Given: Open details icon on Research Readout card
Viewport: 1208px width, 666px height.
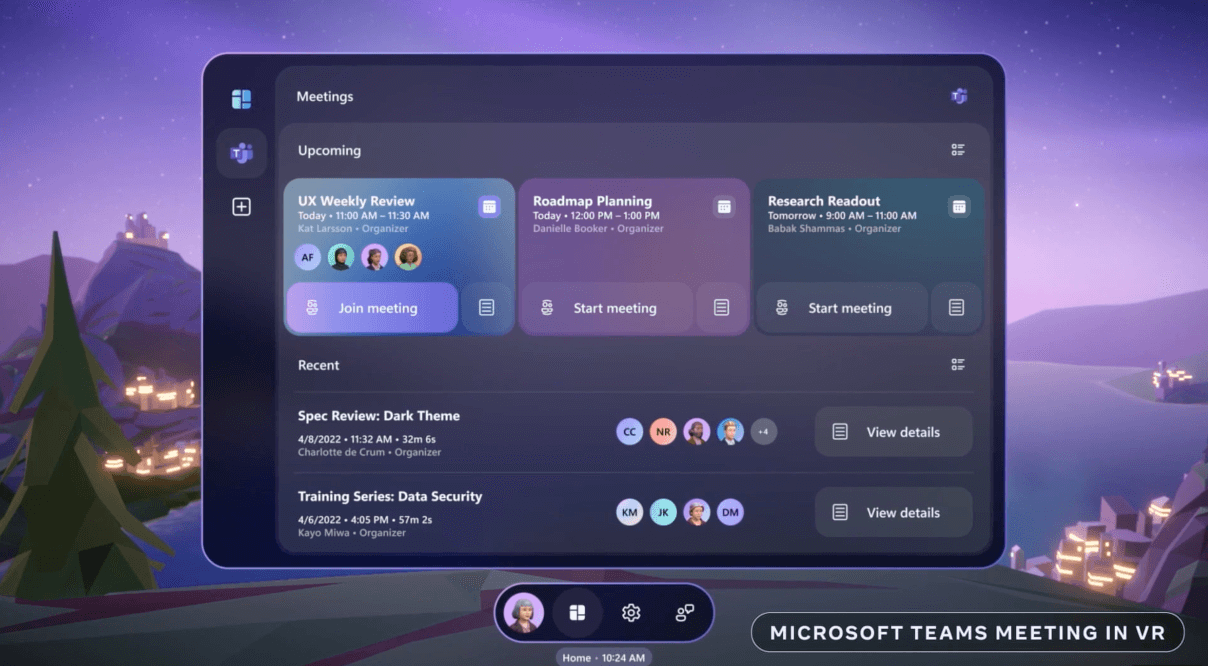Looking at the screenshot, I should 956,307.
